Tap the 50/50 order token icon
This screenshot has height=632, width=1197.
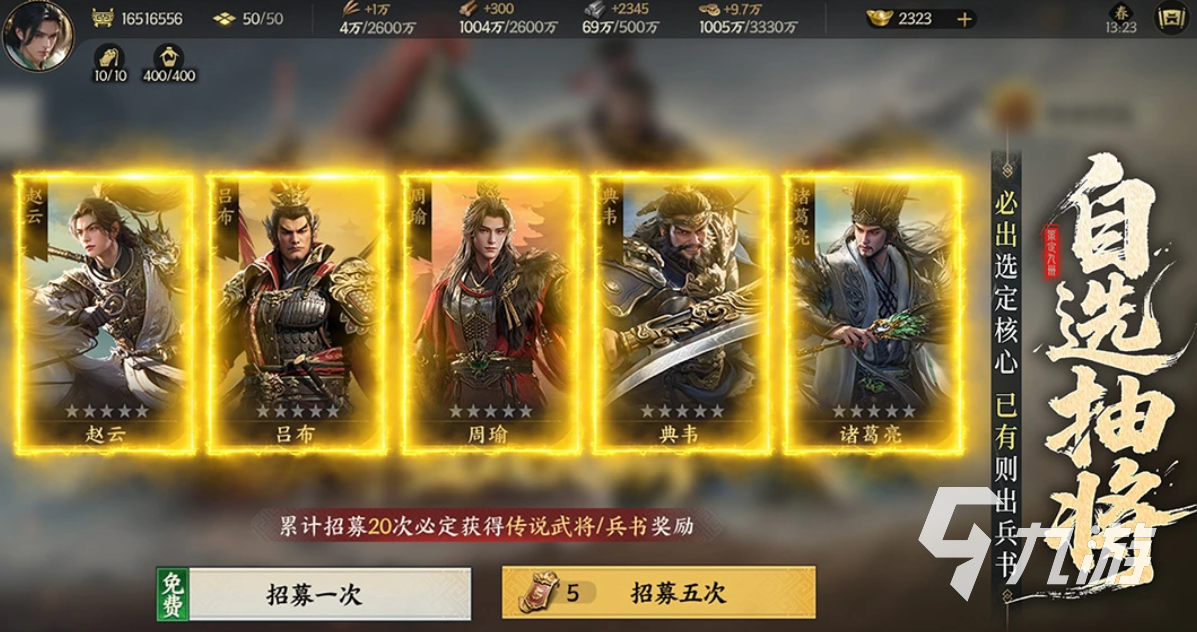(x=224, y=19)
